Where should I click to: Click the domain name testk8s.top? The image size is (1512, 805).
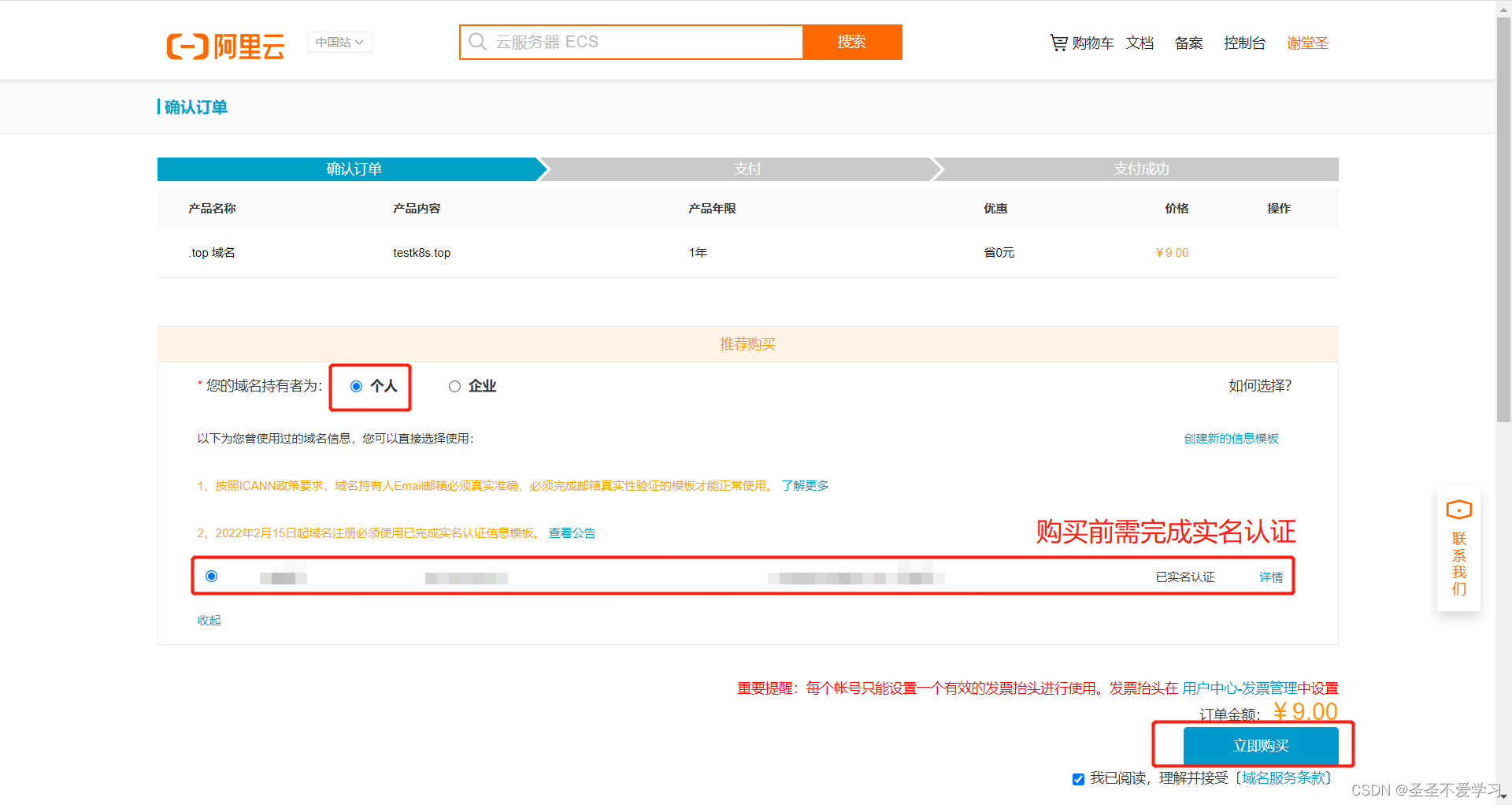421,253
